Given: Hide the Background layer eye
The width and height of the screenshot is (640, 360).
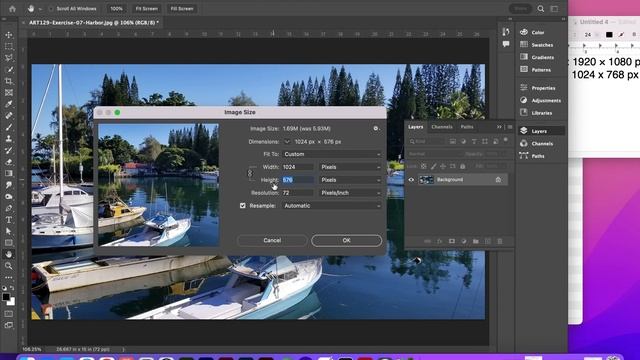Looking at the screenshot, I should (411, 180).
